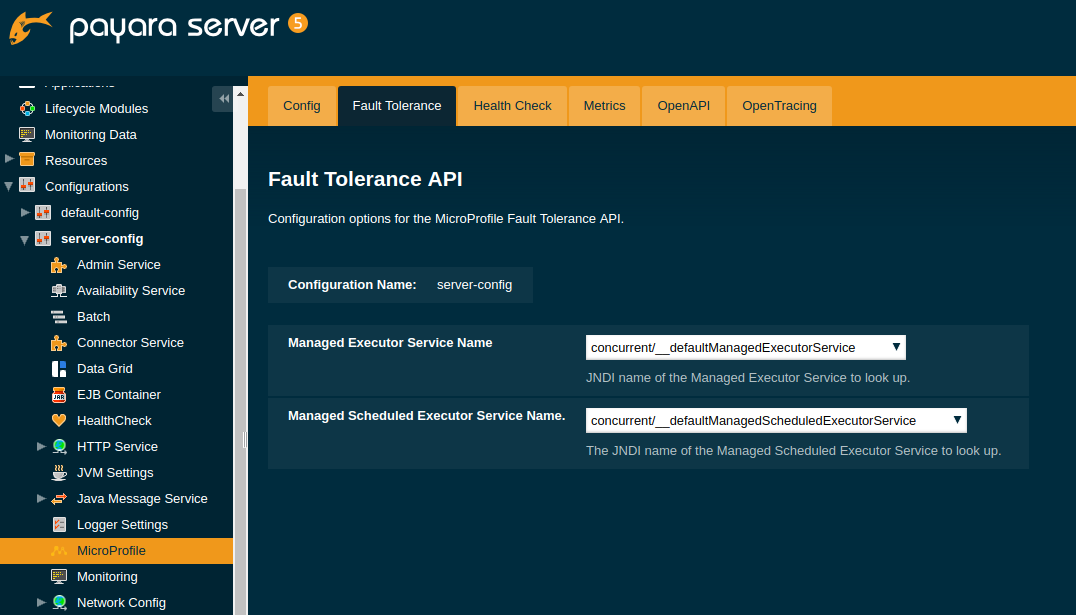Click the EJB Container jar icon
Screen dimensions: 1076x615
pyautogui.click(x=59, y=395)
